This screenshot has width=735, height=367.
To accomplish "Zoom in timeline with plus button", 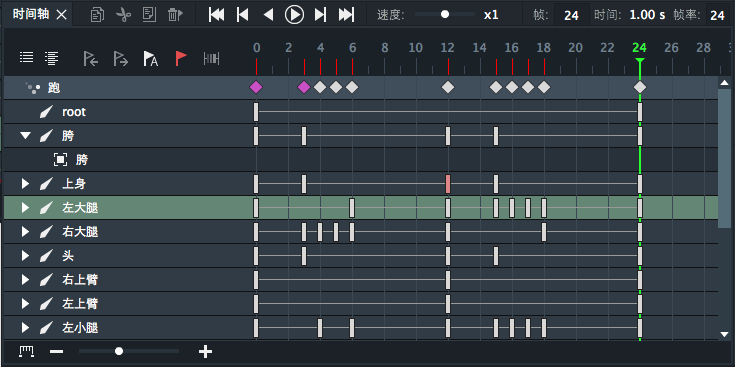I will tap(205, 351).
